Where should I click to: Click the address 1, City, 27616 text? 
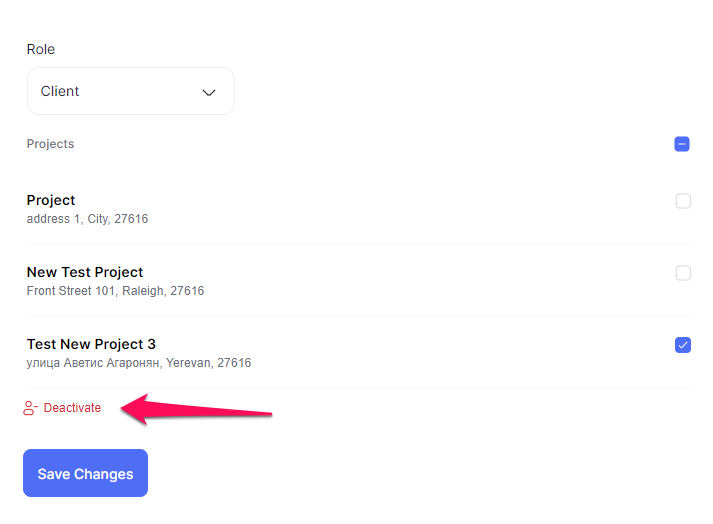click(87, 219)
